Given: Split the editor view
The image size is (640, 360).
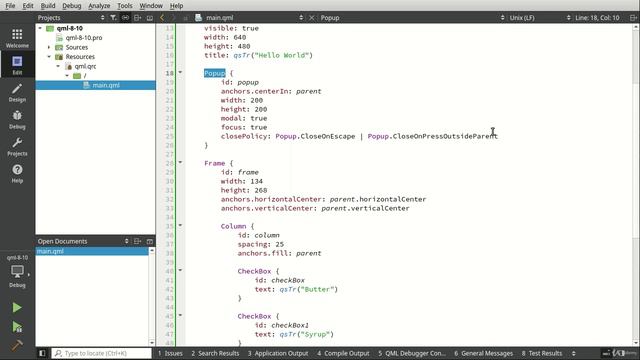Looking at the screenshot, I should (x=633, y=18).
